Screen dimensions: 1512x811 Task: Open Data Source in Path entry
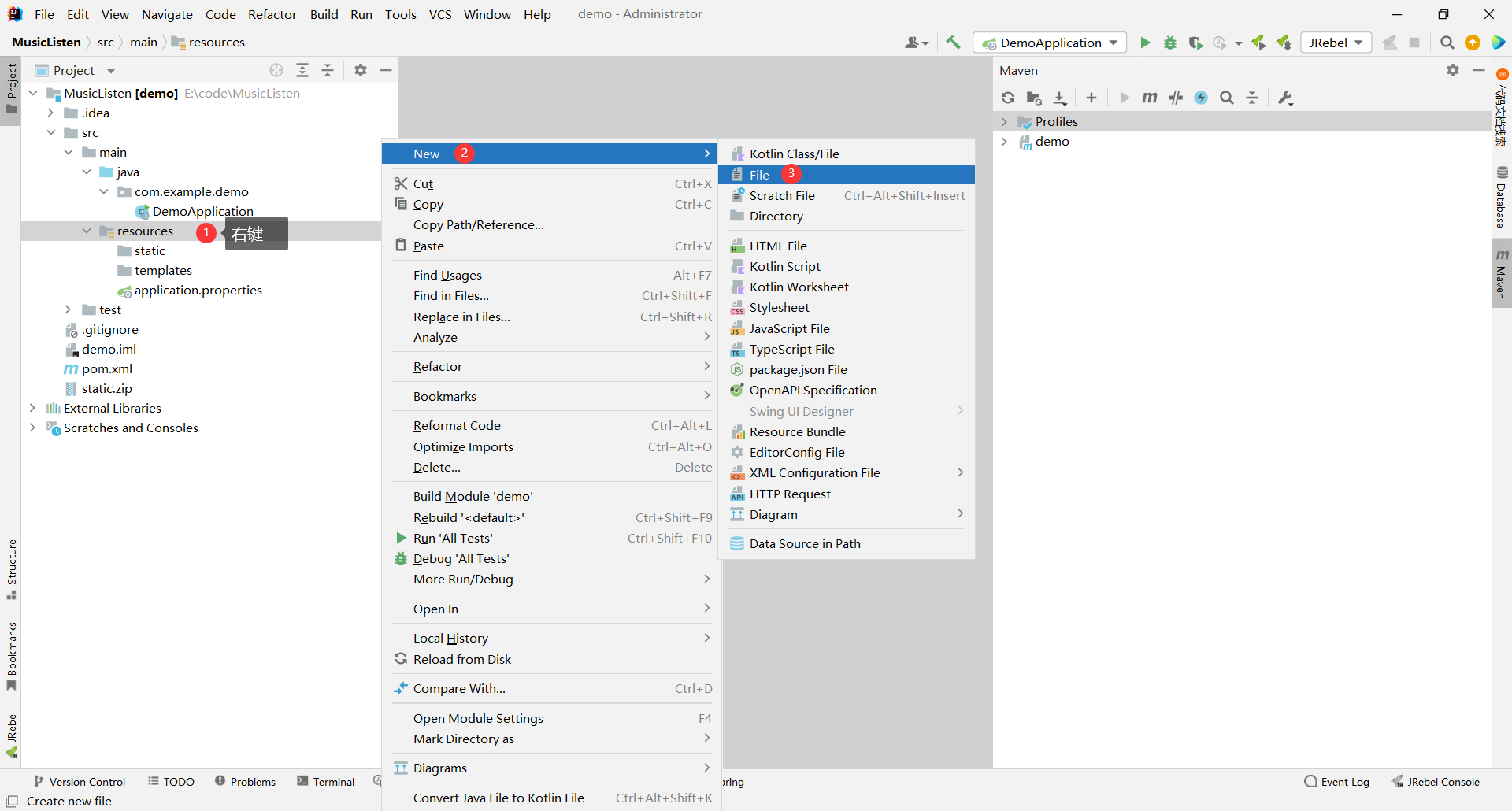847,543
